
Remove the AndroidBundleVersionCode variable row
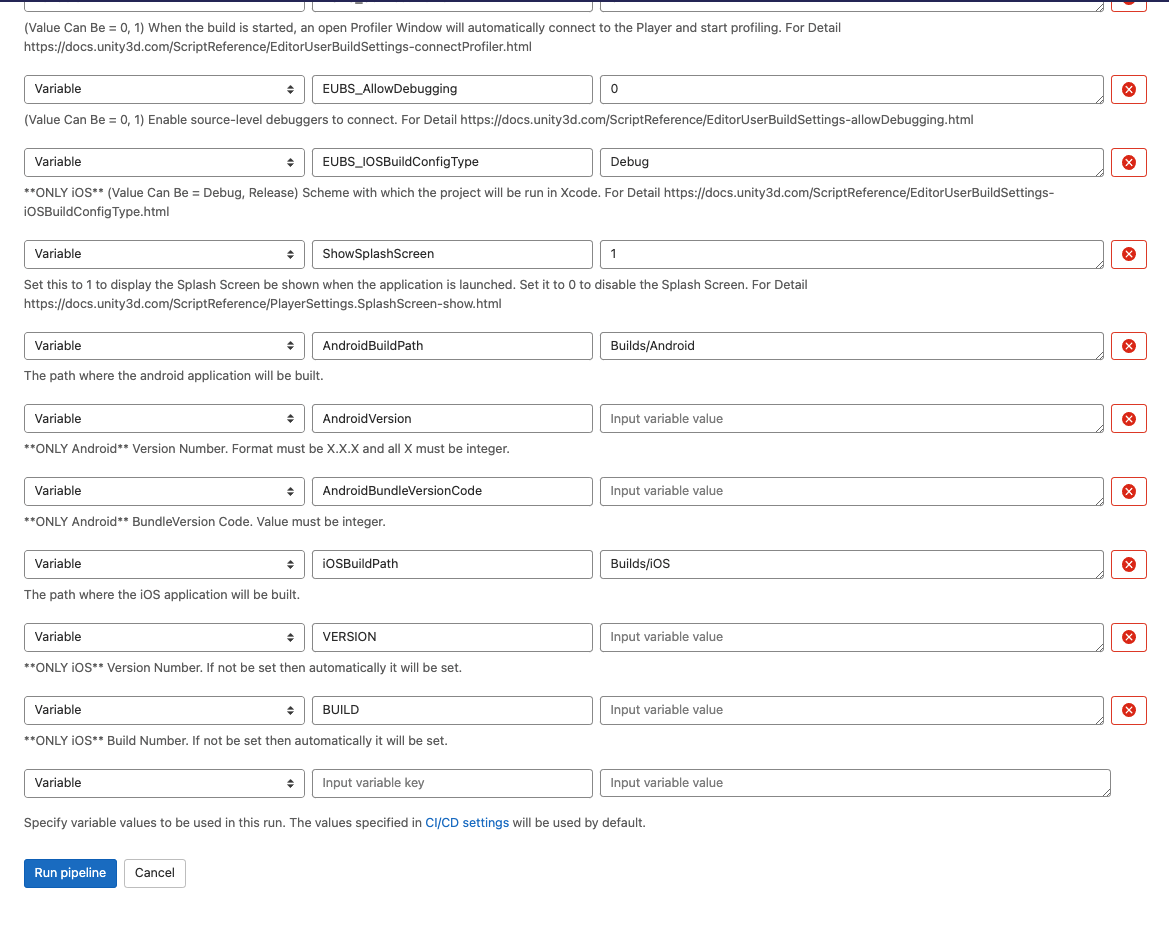(1128, 491)
